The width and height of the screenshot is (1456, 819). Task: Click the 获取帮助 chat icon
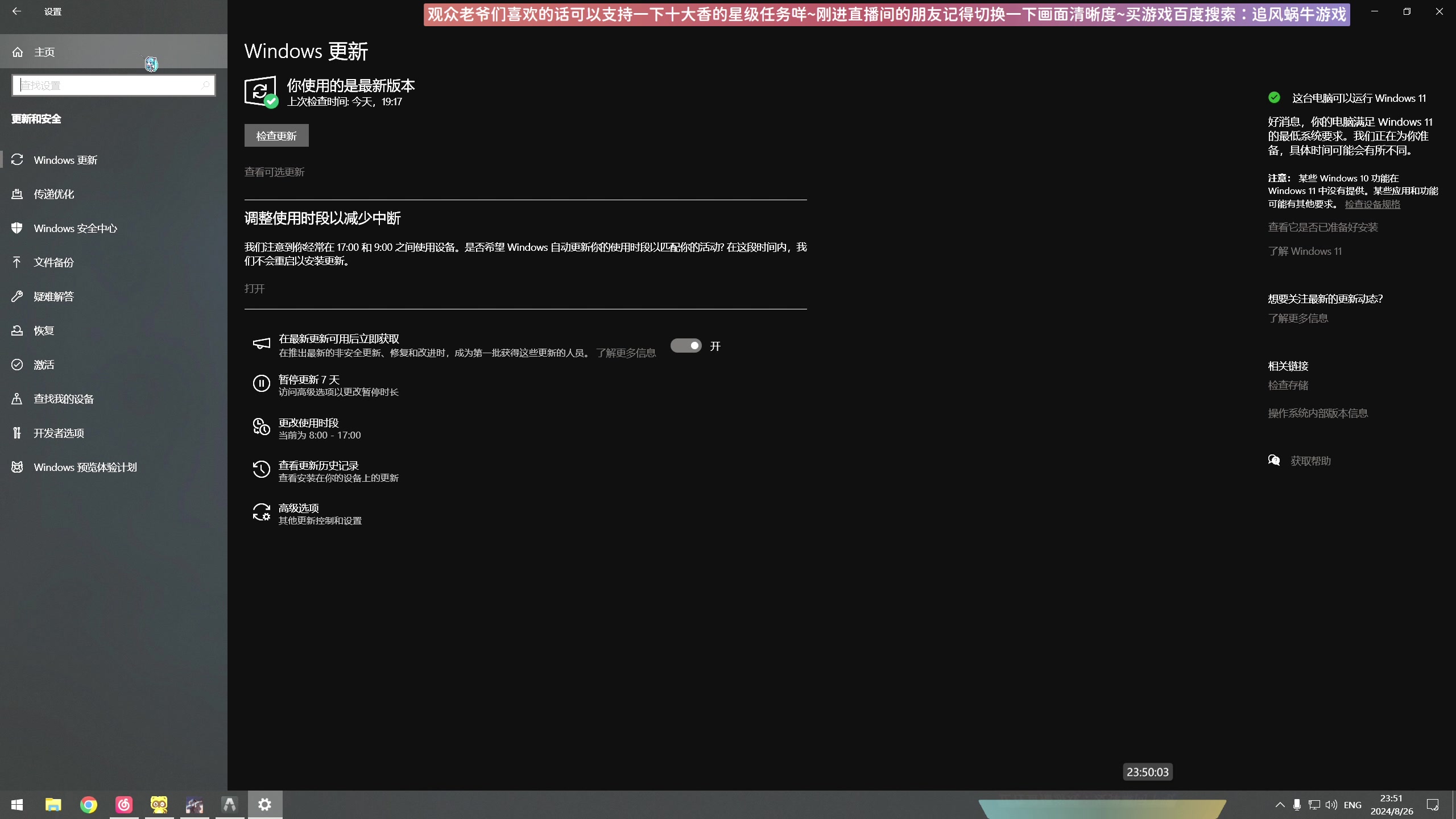[x=1274, y=460]
